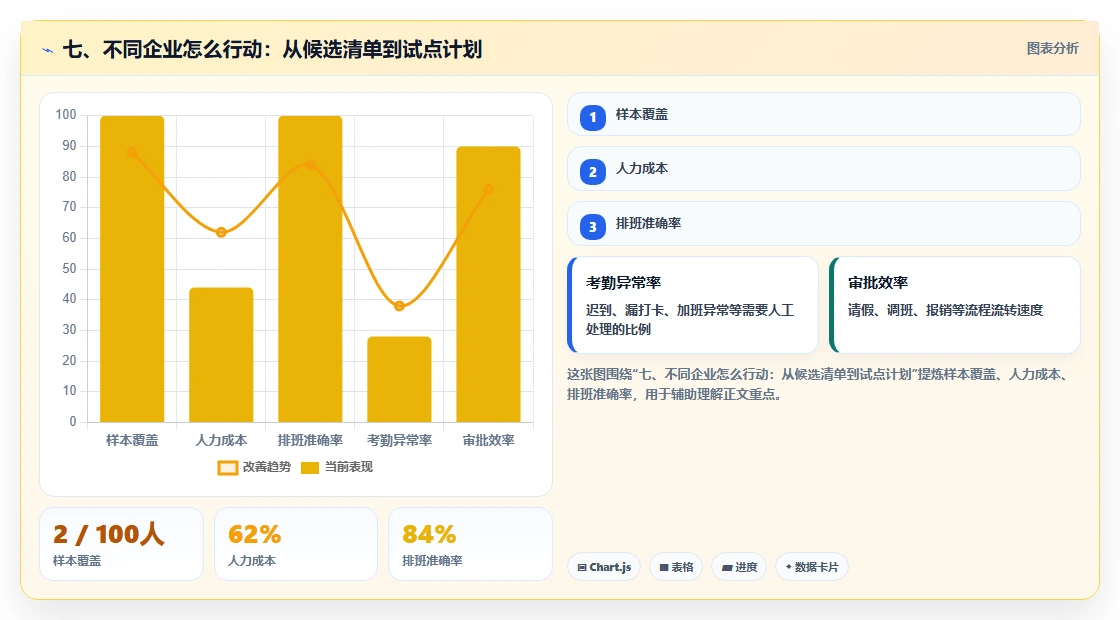
Task: Click the 图表分析 label in header
Action: (x=1052, y=49)
